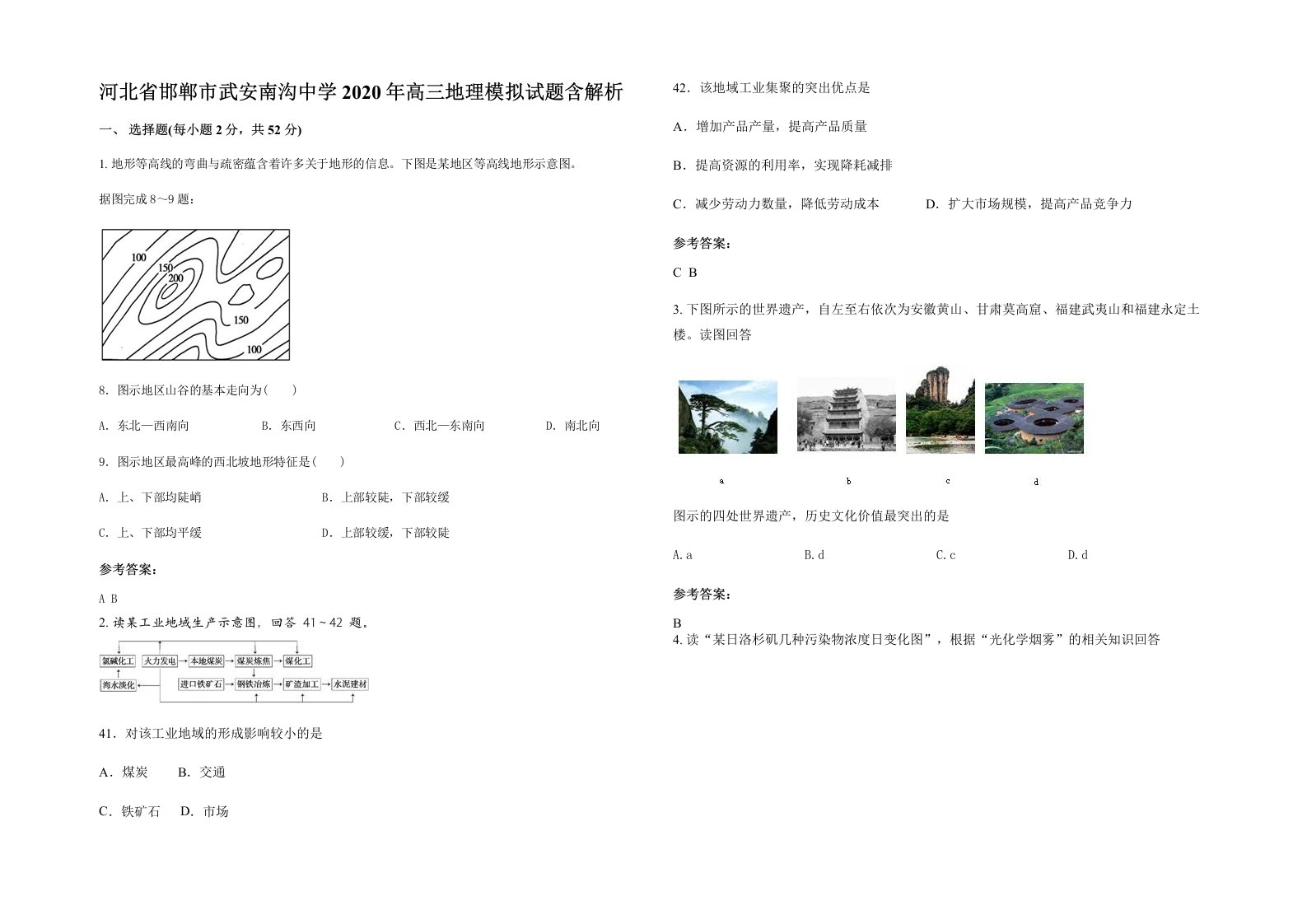1307x924 pixels.
Task: Click question 41 about 工业地域的形成
Action: click(211, 734)
